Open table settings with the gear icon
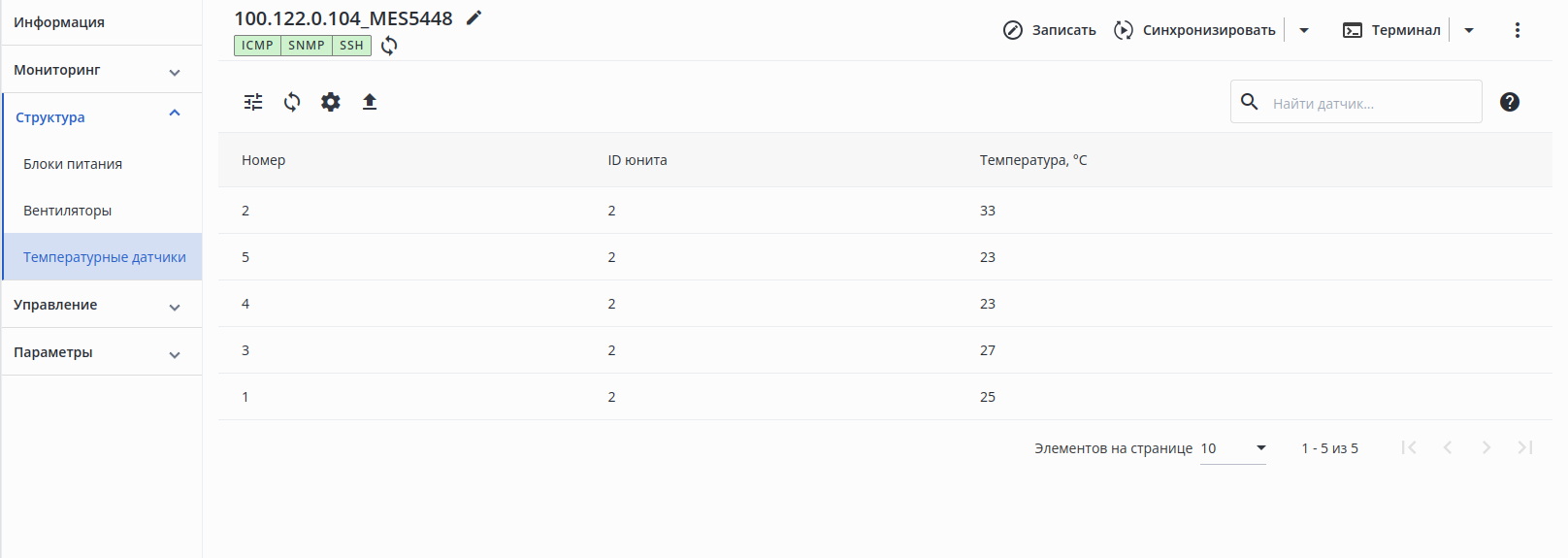Screen dimensions: 1568x558 click(331, 102)
